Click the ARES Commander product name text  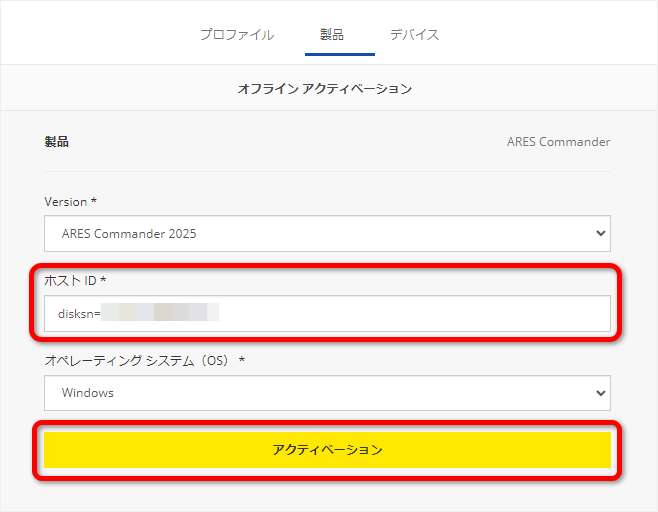558,142
